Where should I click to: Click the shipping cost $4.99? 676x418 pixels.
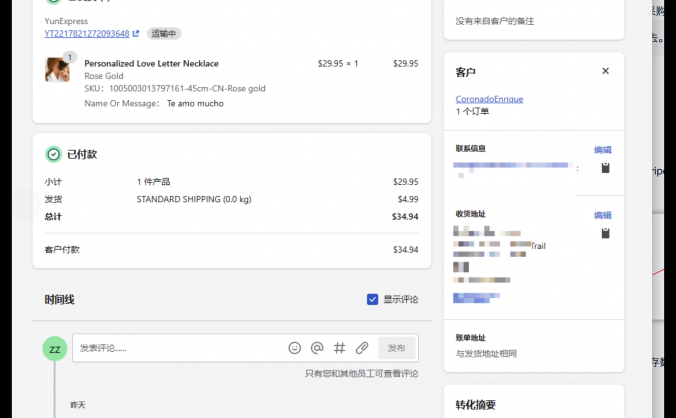coord(408,199)
